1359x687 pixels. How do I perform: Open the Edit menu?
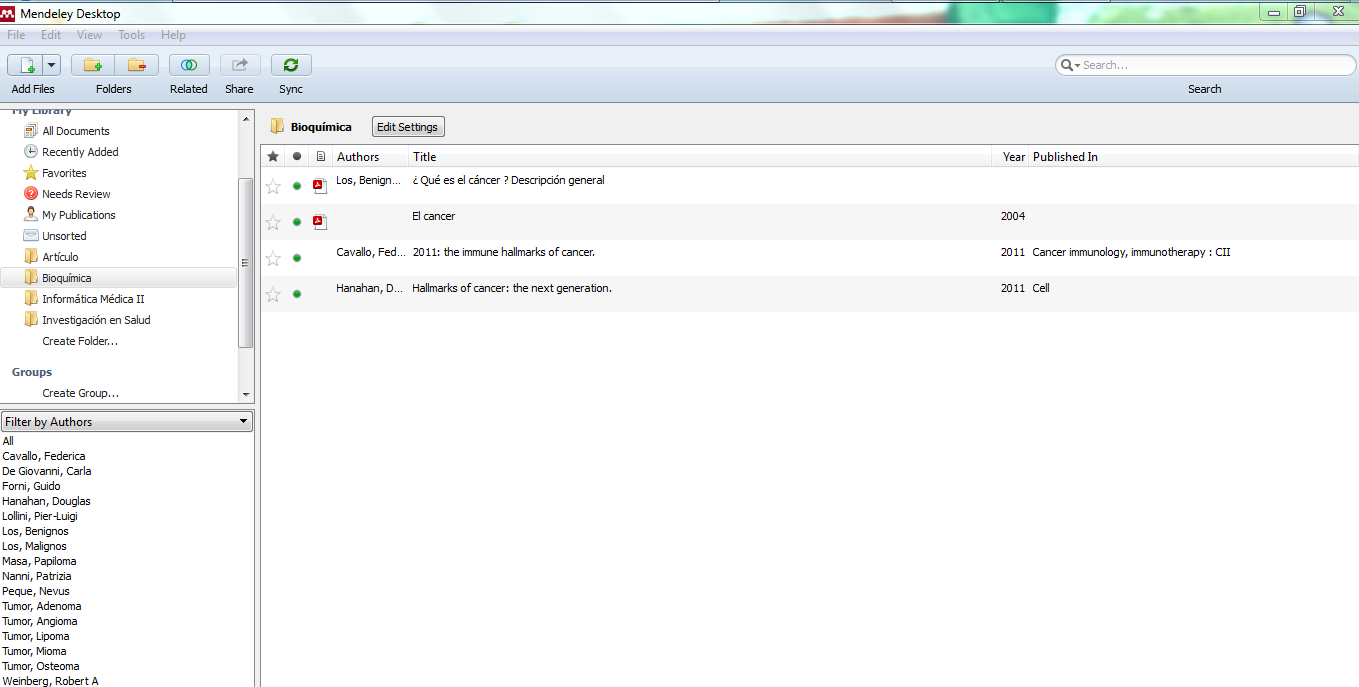click(51, 35)
